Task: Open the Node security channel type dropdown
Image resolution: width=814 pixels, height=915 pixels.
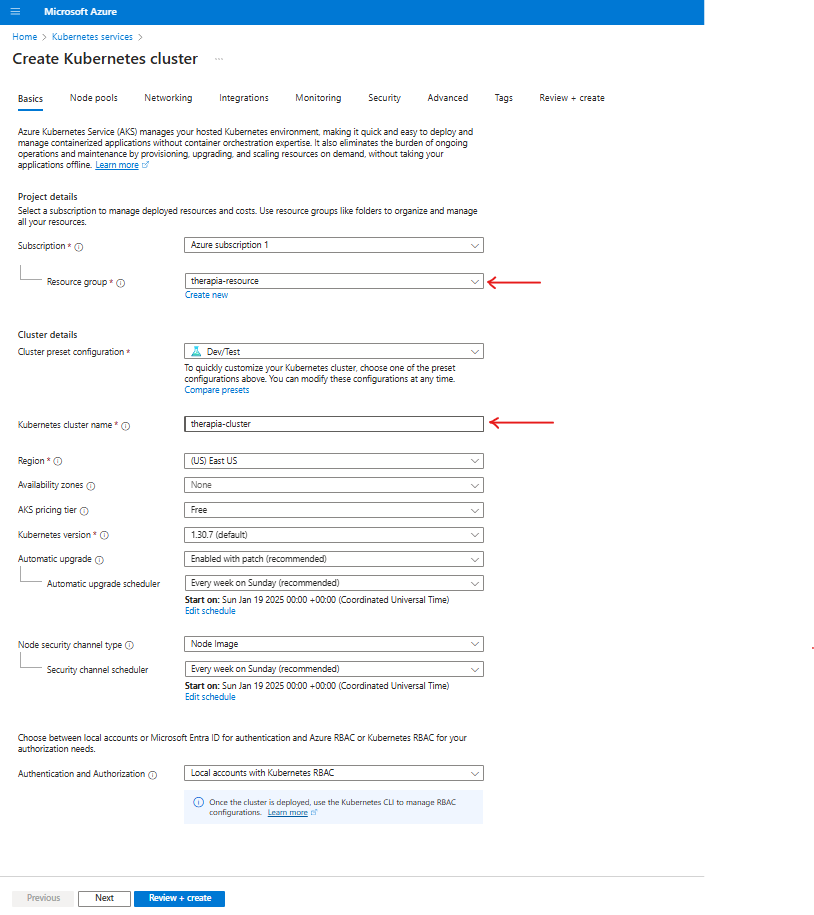Action: click(334, 644)
